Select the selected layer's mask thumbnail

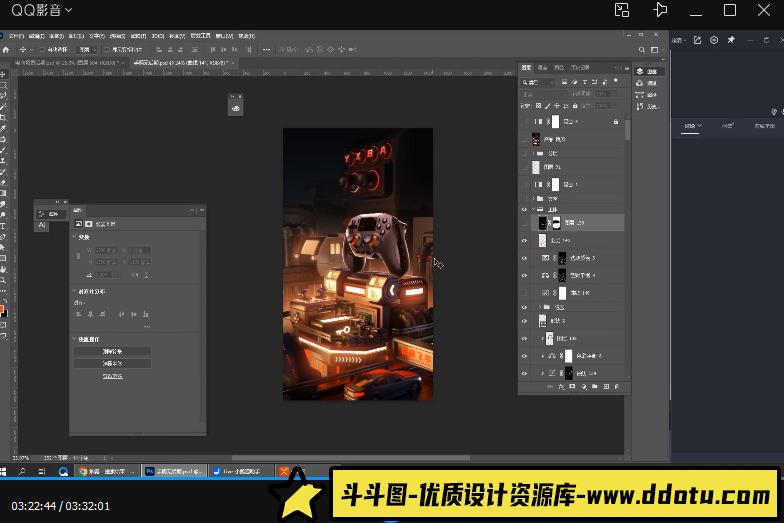point(556,223)
